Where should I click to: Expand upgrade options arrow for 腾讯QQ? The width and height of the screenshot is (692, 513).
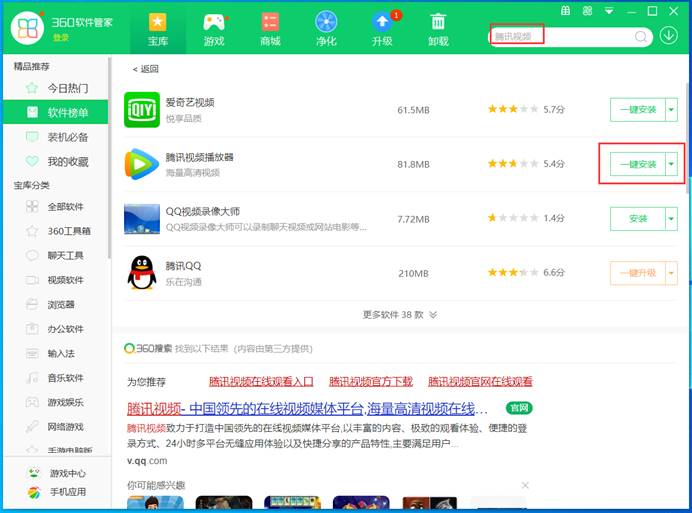(x=671, y=273)
